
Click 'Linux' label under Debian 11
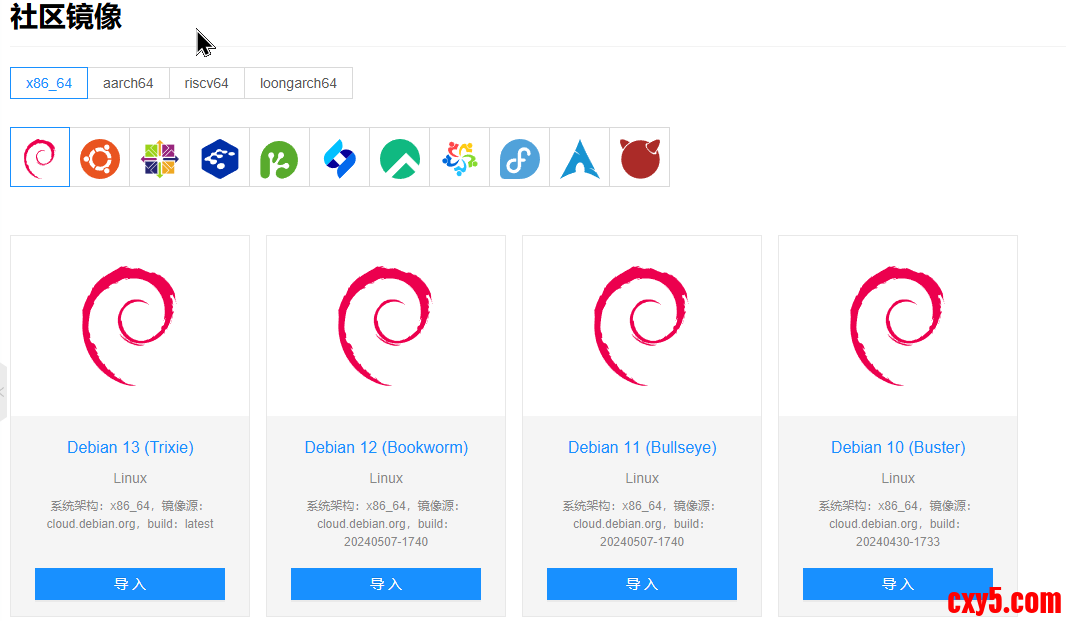coord(642,478)
